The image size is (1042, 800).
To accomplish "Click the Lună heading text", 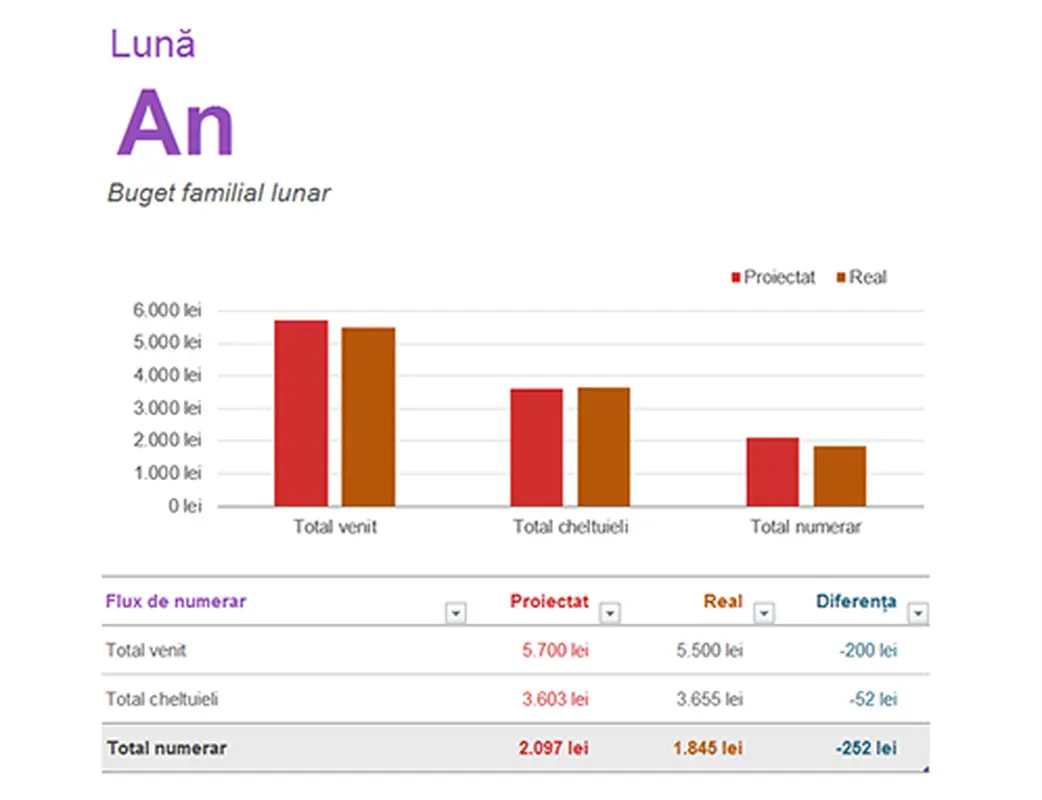I will 152,44.
